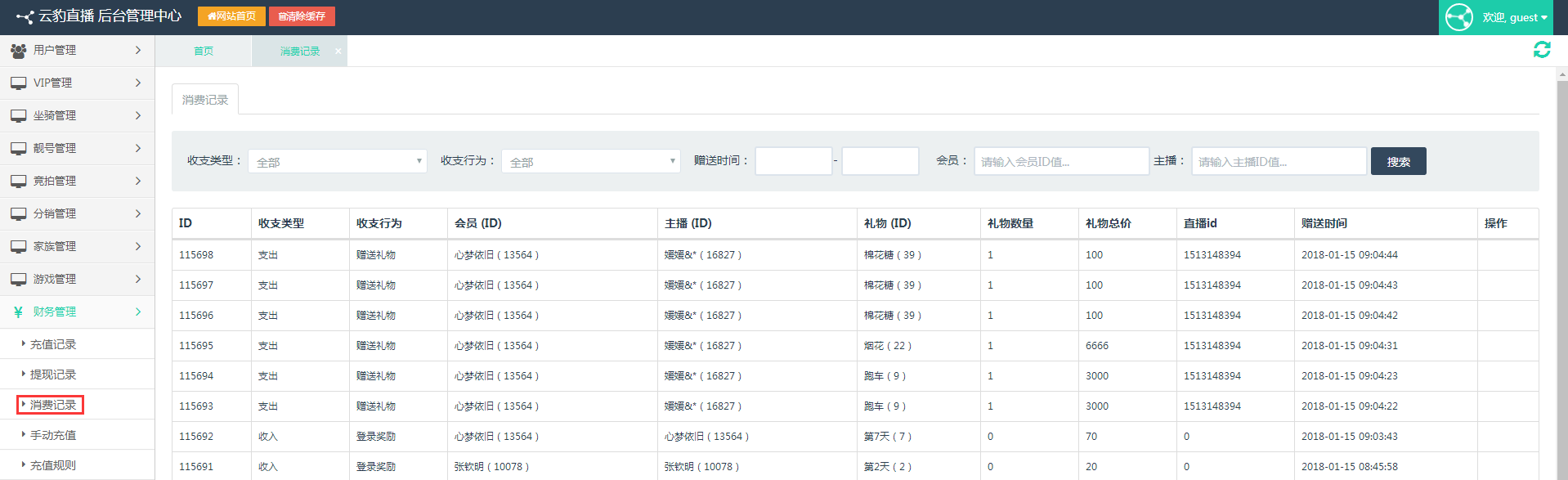Expand the 游戏管理 chevron

coord(138,279)
